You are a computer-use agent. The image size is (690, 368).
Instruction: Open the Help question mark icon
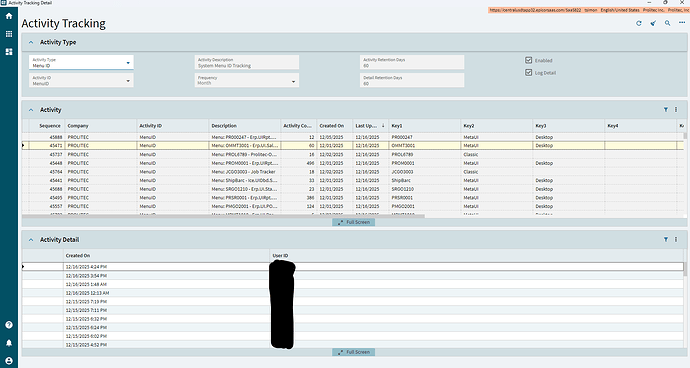[9, 325]
